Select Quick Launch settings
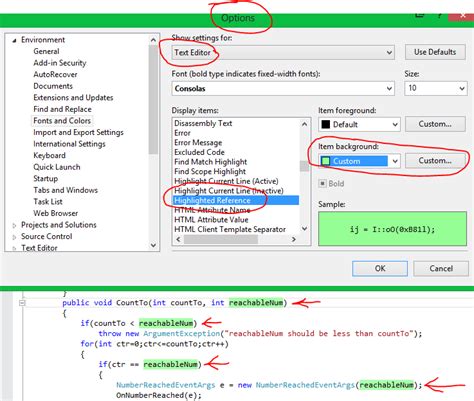This screenshot has width=474, height=401. (57, 167)
